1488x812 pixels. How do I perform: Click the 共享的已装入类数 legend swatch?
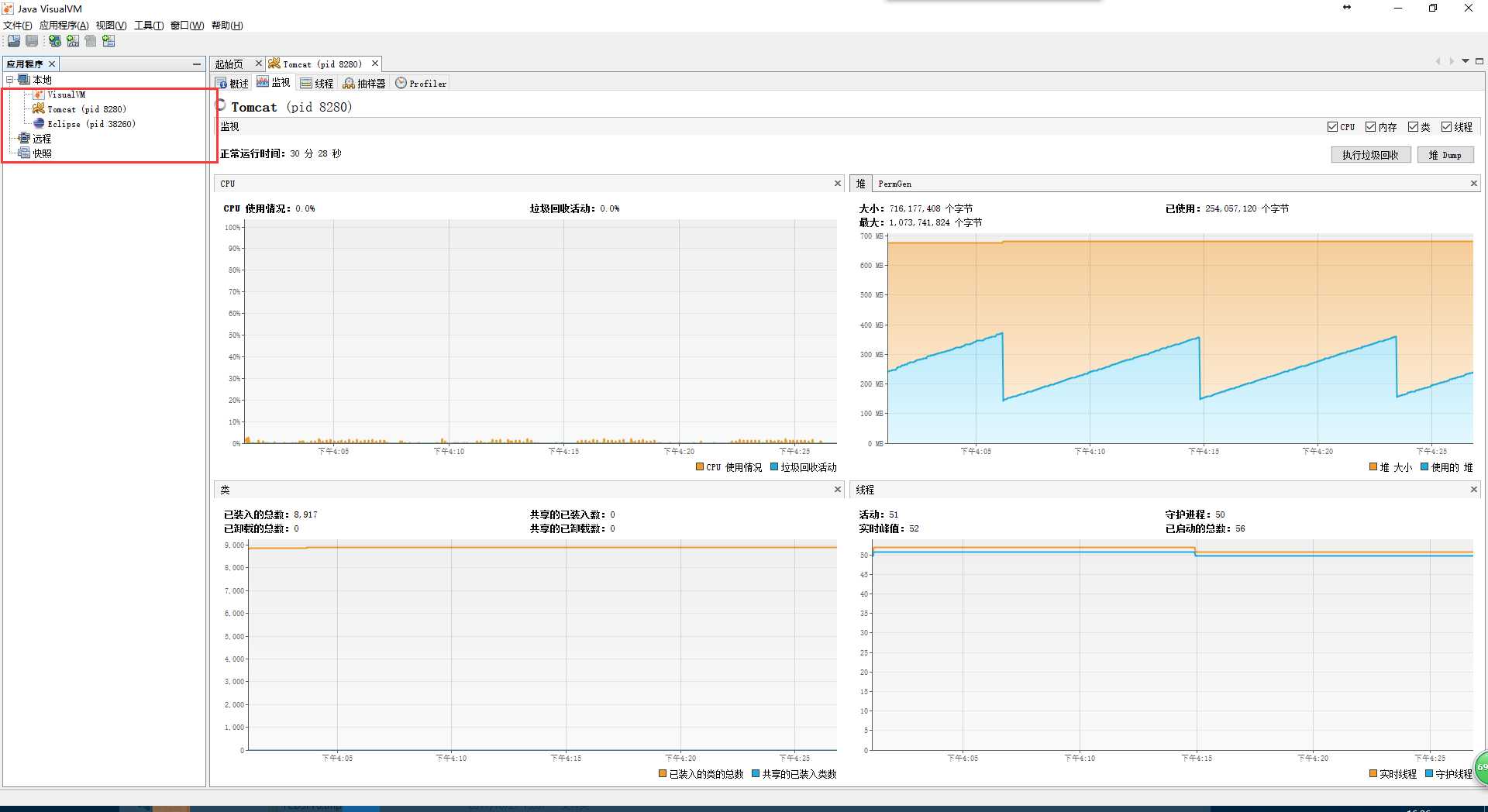pos(756,774)
